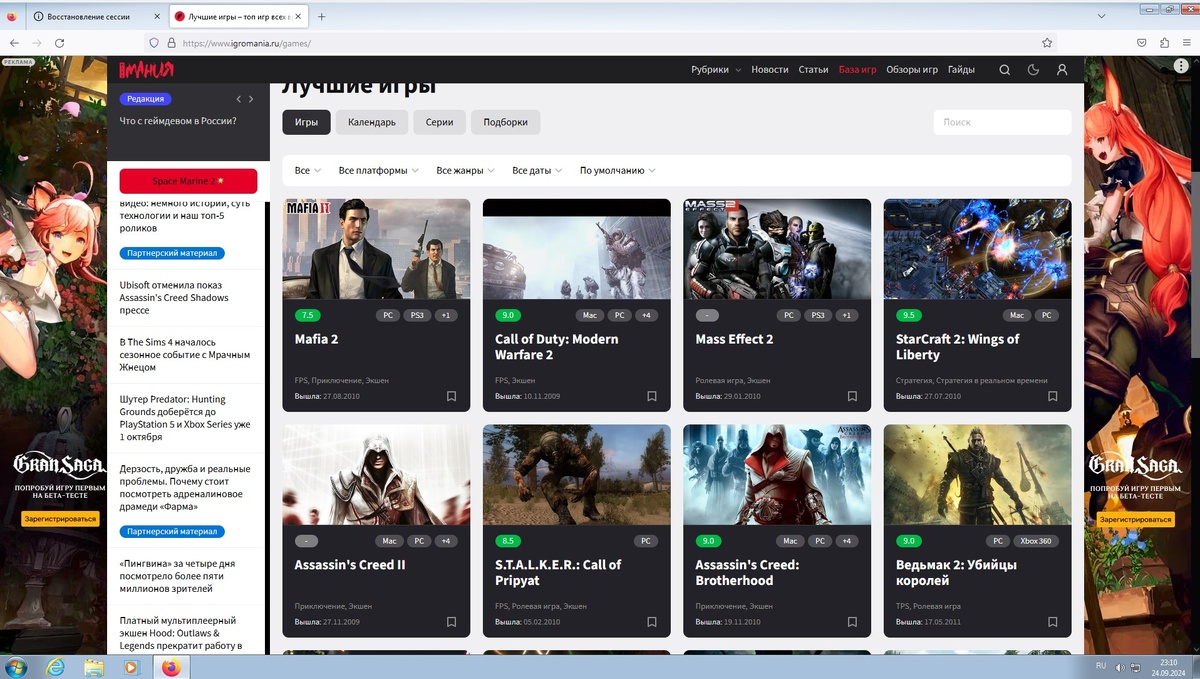
Task: Open Что с геймдевом в России? article
Action: (x=178, y=121)
